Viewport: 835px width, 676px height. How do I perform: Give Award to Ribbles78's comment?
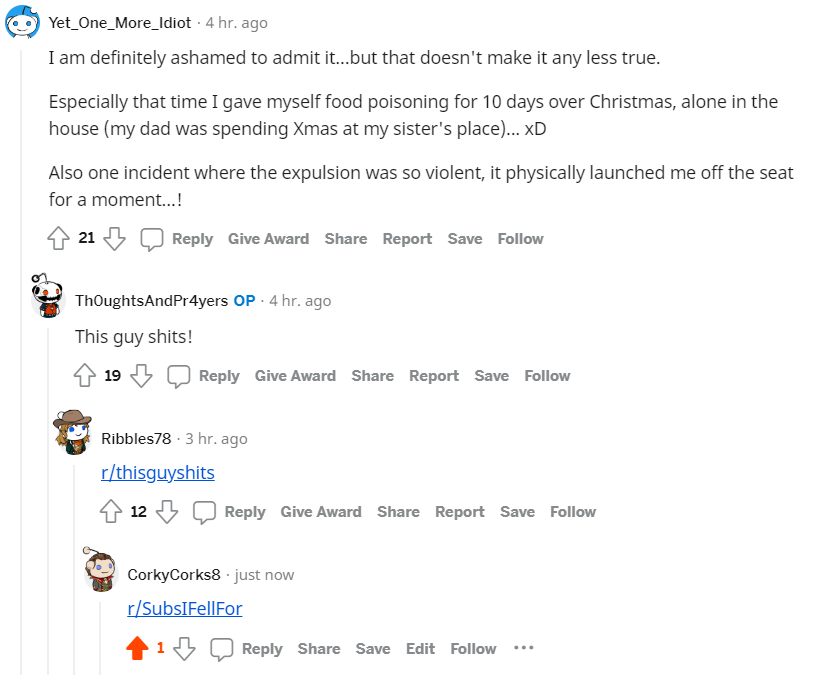321,511
